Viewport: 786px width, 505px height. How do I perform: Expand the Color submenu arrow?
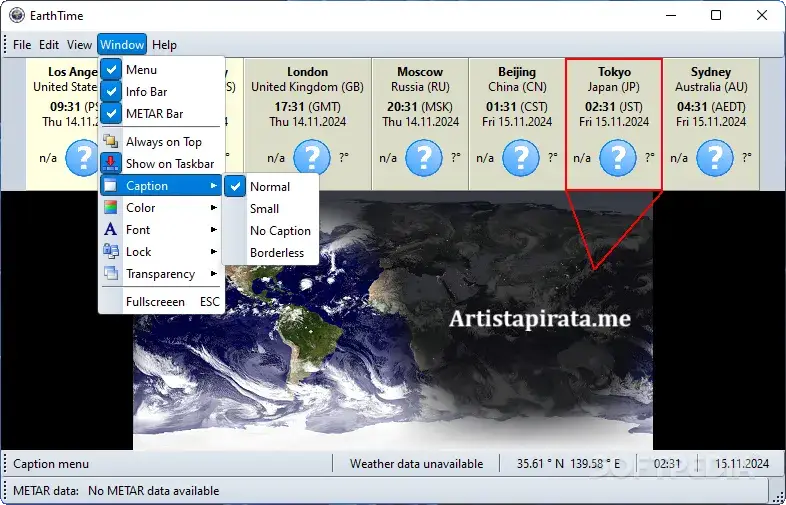[x=214, y=208]
